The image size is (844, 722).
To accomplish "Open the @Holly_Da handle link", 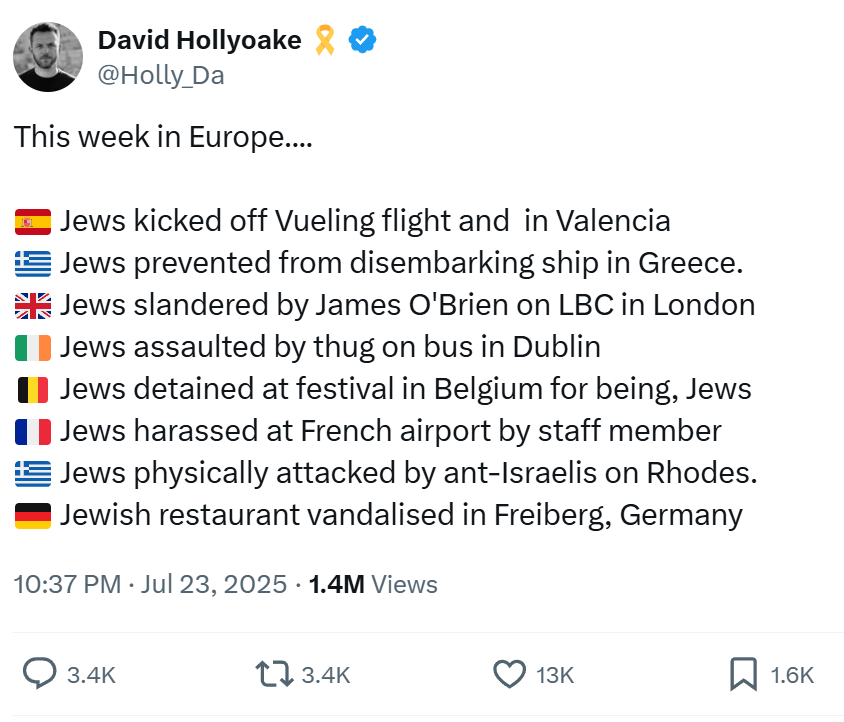I will tap(161, 75).
